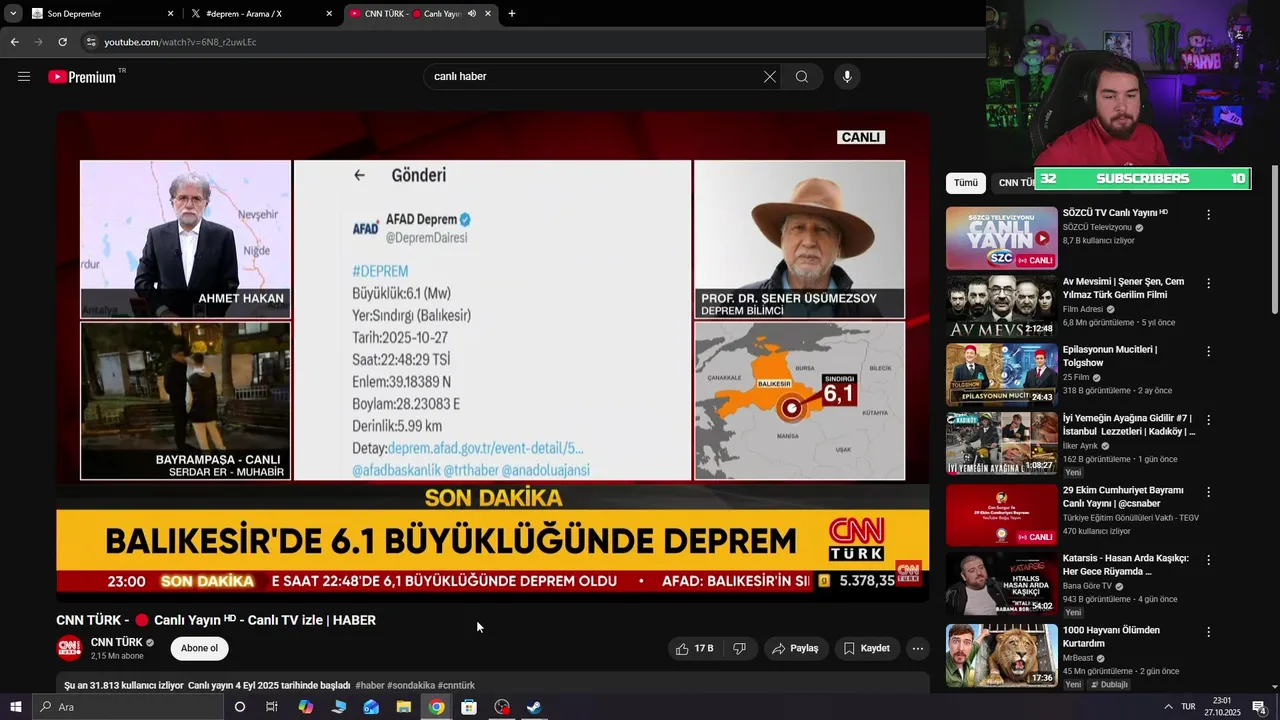View site information icon in address bar
Screen dimensions: 1280x720
[x=91, y=42]
